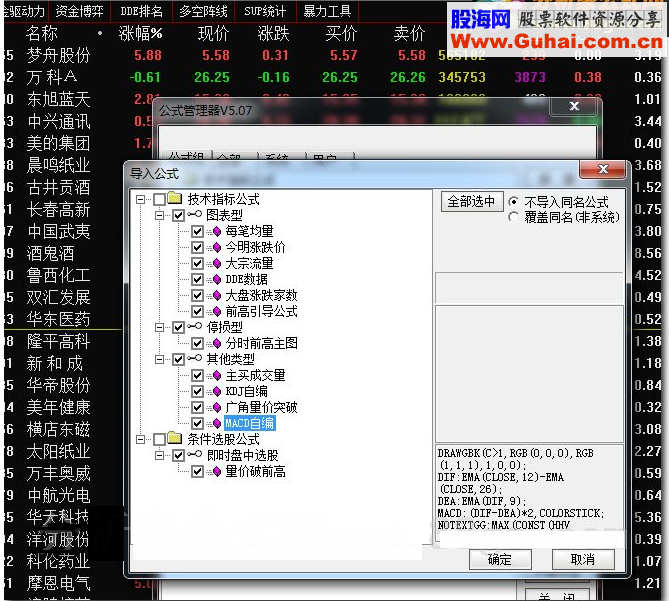
Task: Select 隆平高科 stock name
Action: (x=58, y=341)
